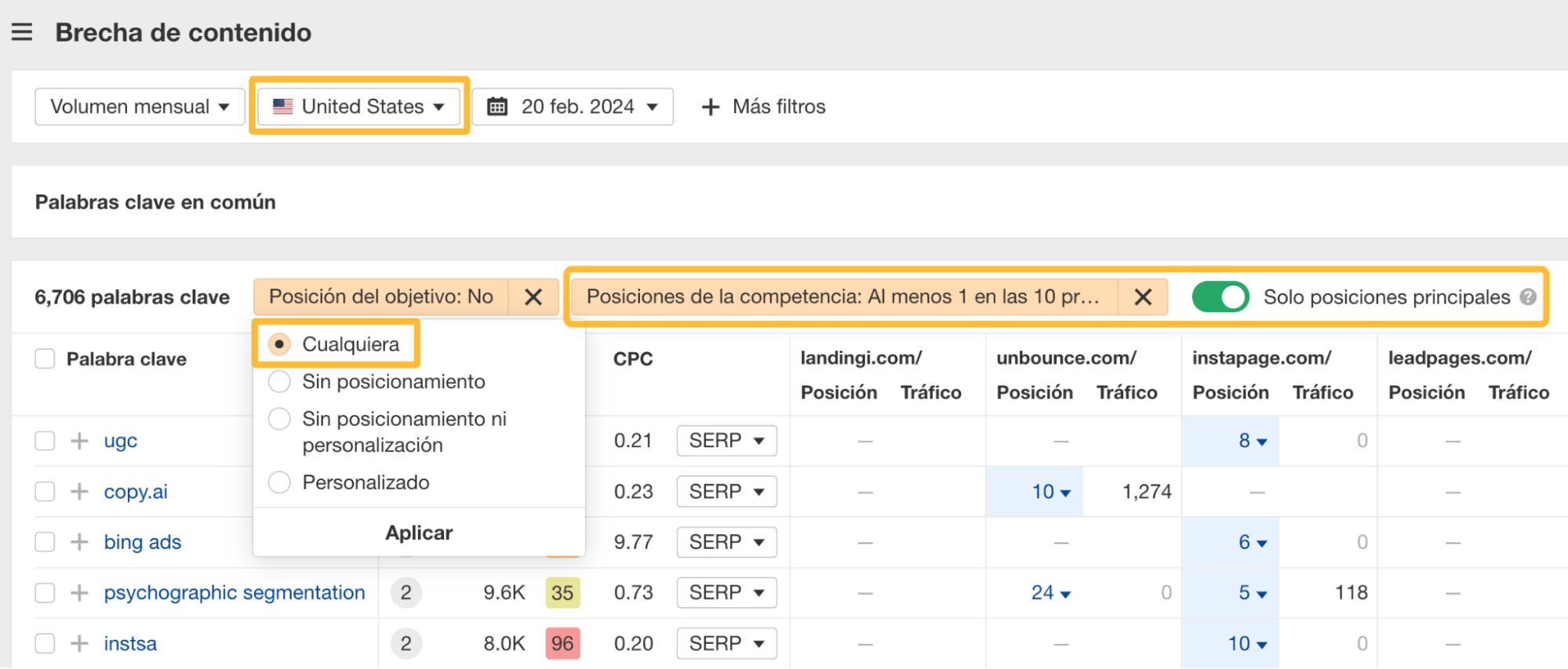This screenshot has width=1568, height=669.
Task: Check the bing ads row checkbox
Action: (x=45, y=542)
